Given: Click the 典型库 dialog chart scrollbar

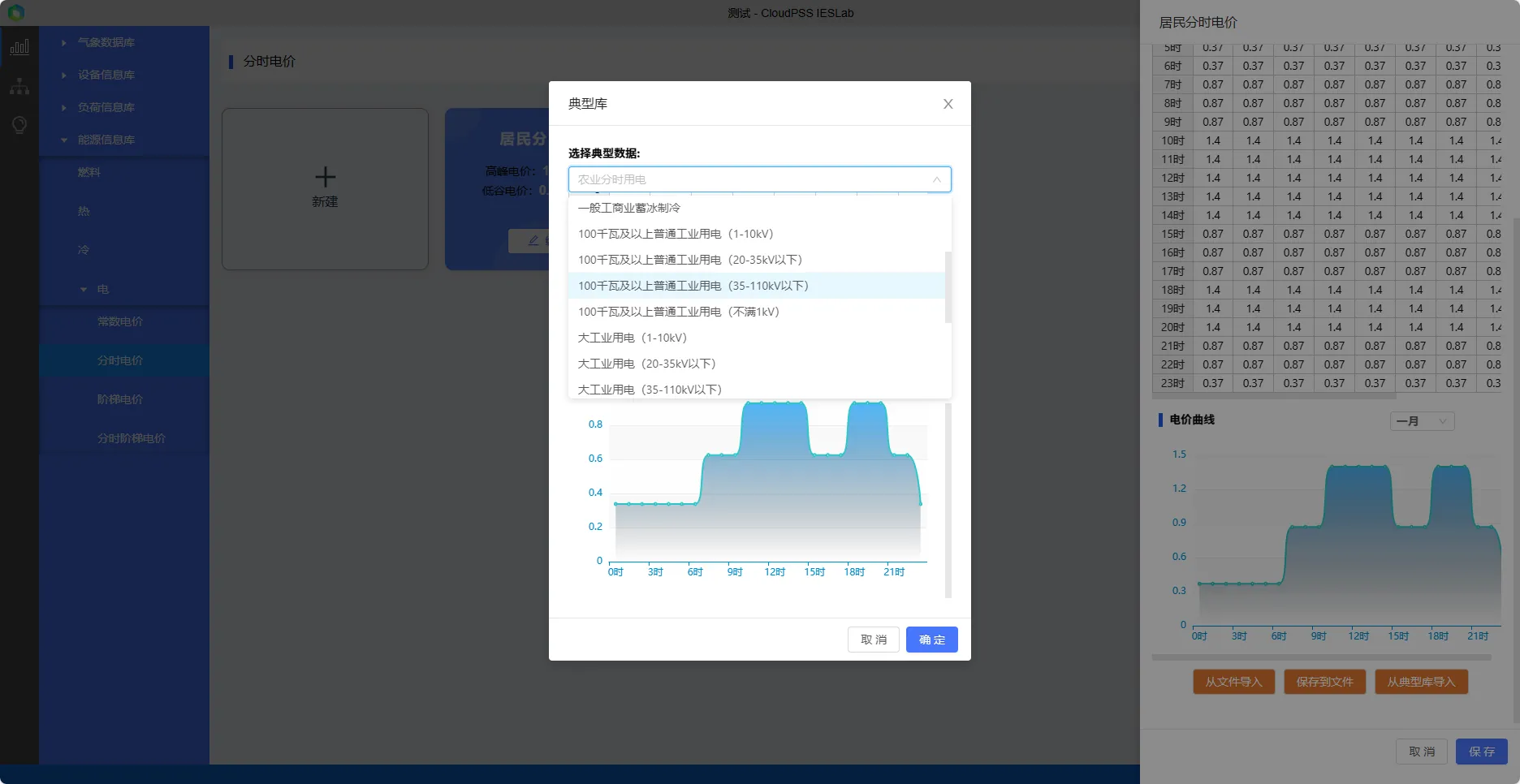Looking at the screenshot, I should pyautogui.click(x=948, y=500).
